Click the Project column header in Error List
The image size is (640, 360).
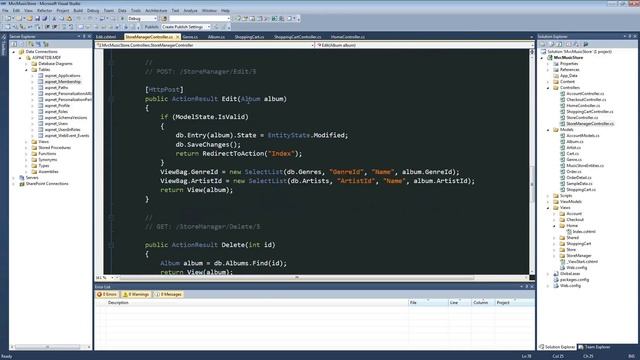pos(514,302)
